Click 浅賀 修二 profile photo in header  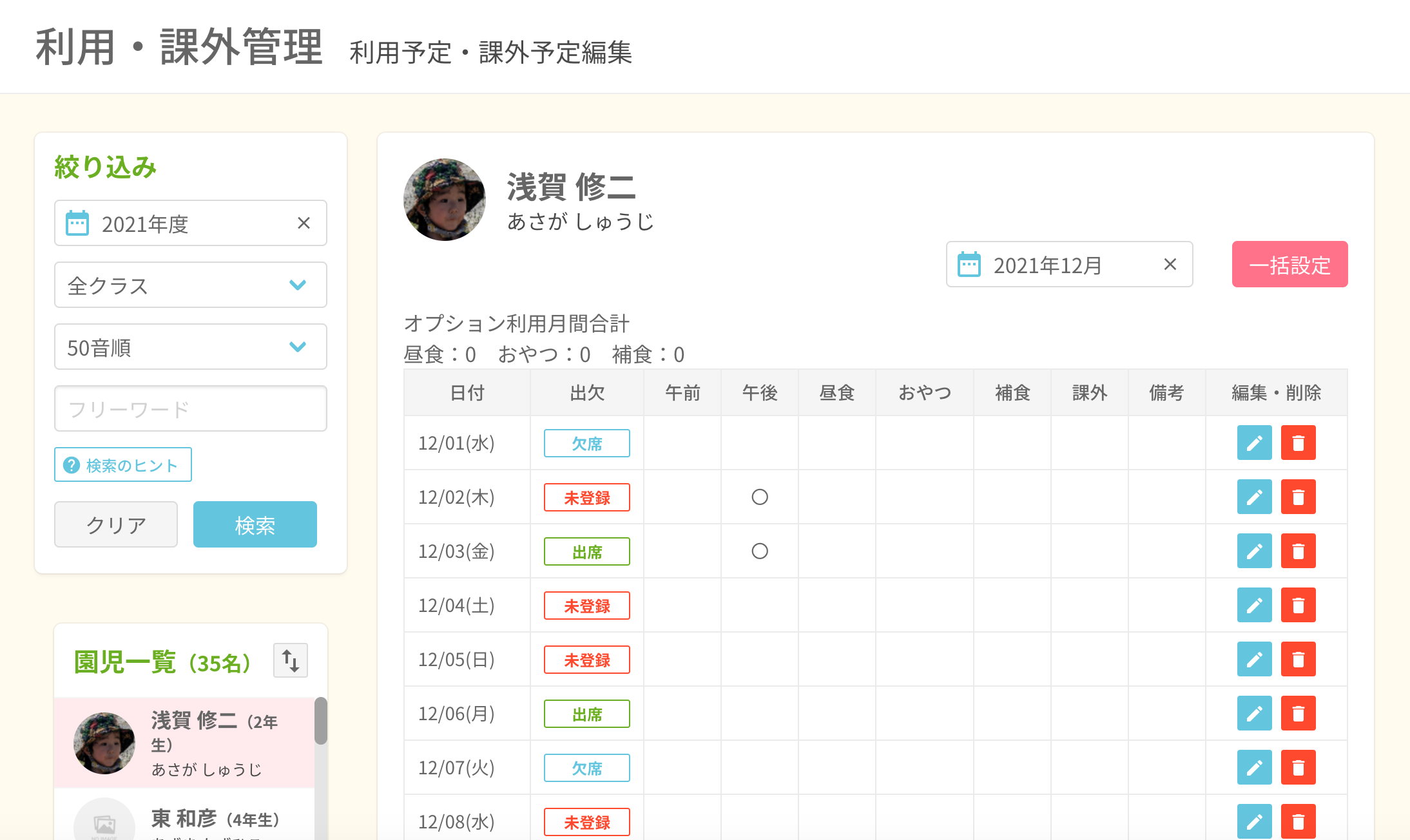[445, 200]
